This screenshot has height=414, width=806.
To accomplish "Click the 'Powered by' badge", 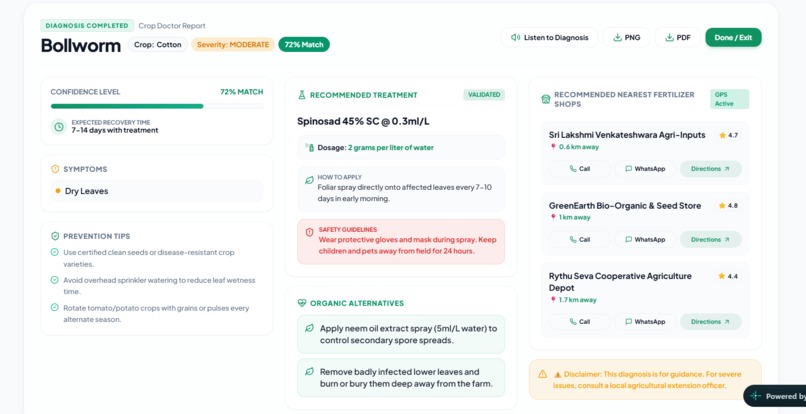I will pos(775,396).
